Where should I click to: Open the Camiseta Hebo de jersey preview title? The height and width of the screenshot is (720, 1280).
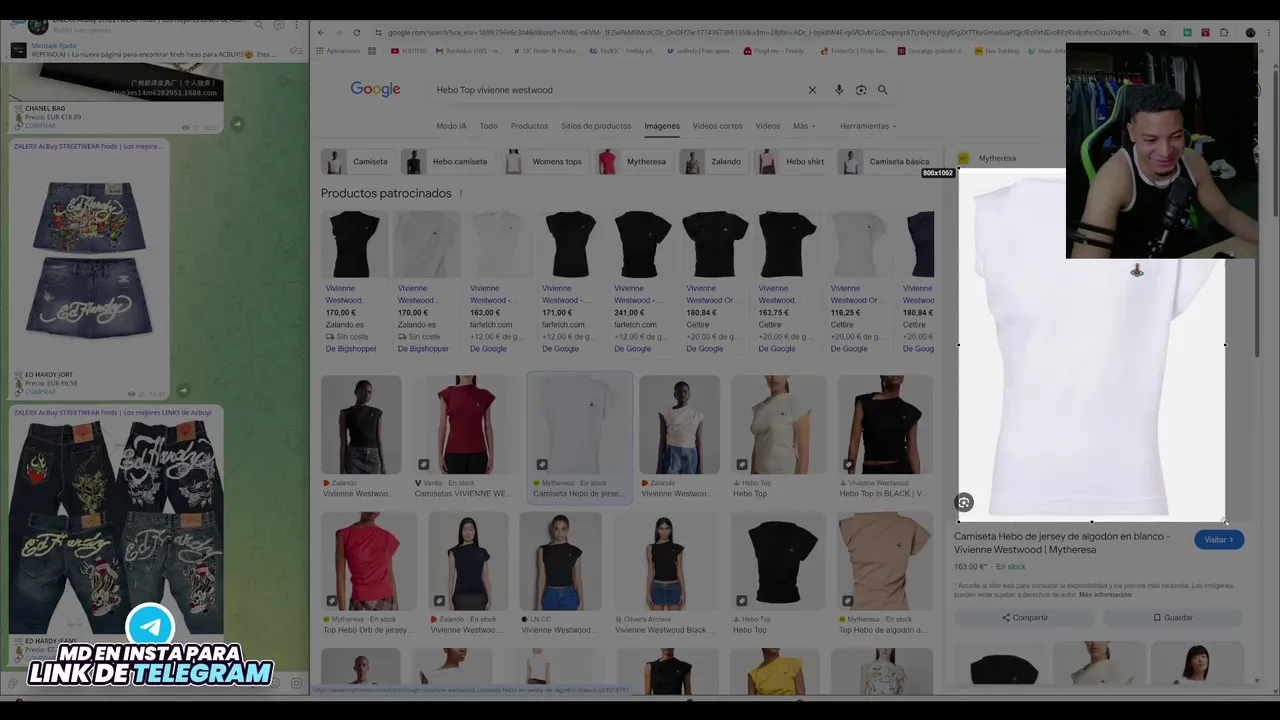(1061, 543)
